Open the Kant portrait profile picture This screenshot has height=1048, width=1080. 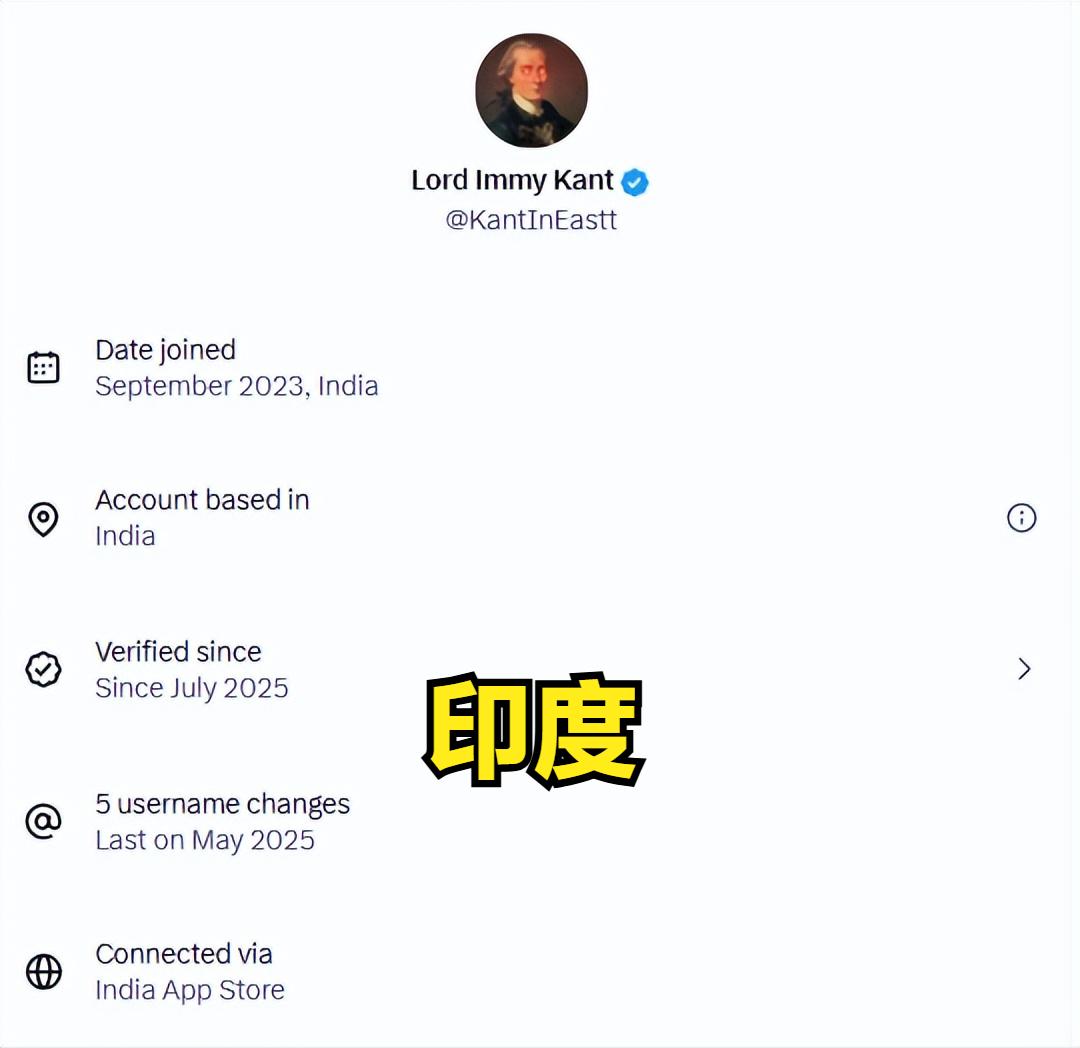[532, 90]
